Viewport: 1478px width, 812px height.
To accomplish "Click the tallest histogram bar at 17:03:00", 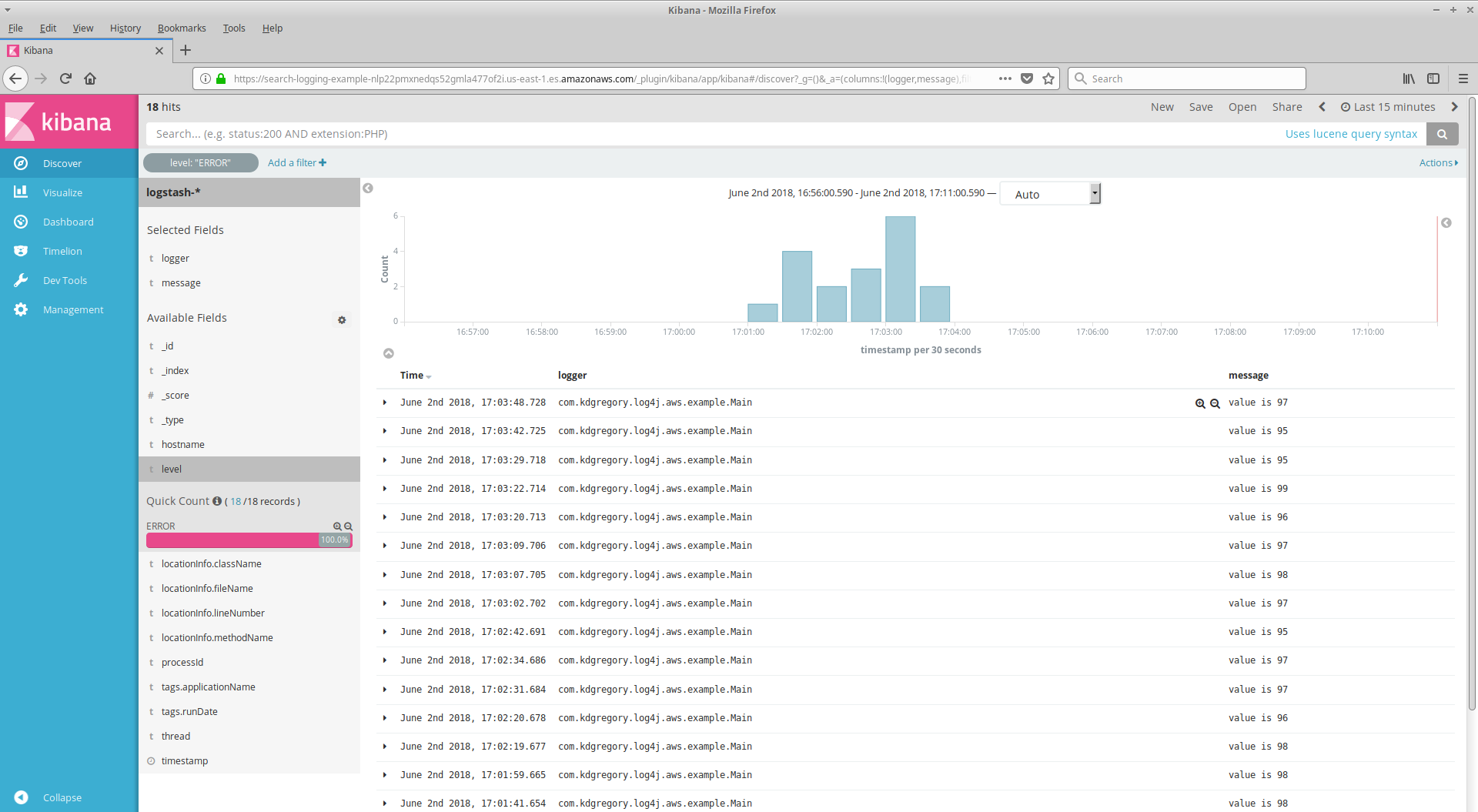I will click(x=900, y=269).
